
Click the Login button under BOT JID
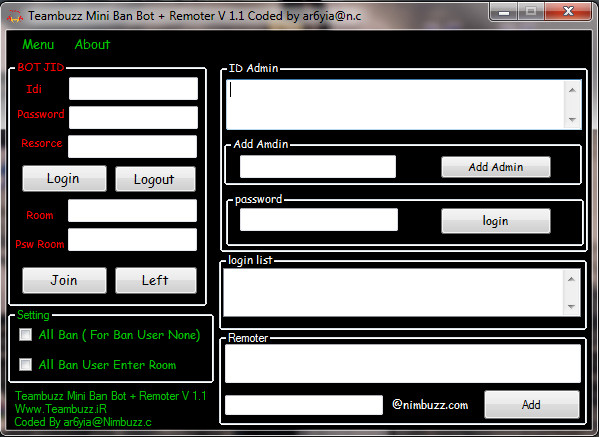(x=64, y=178)
